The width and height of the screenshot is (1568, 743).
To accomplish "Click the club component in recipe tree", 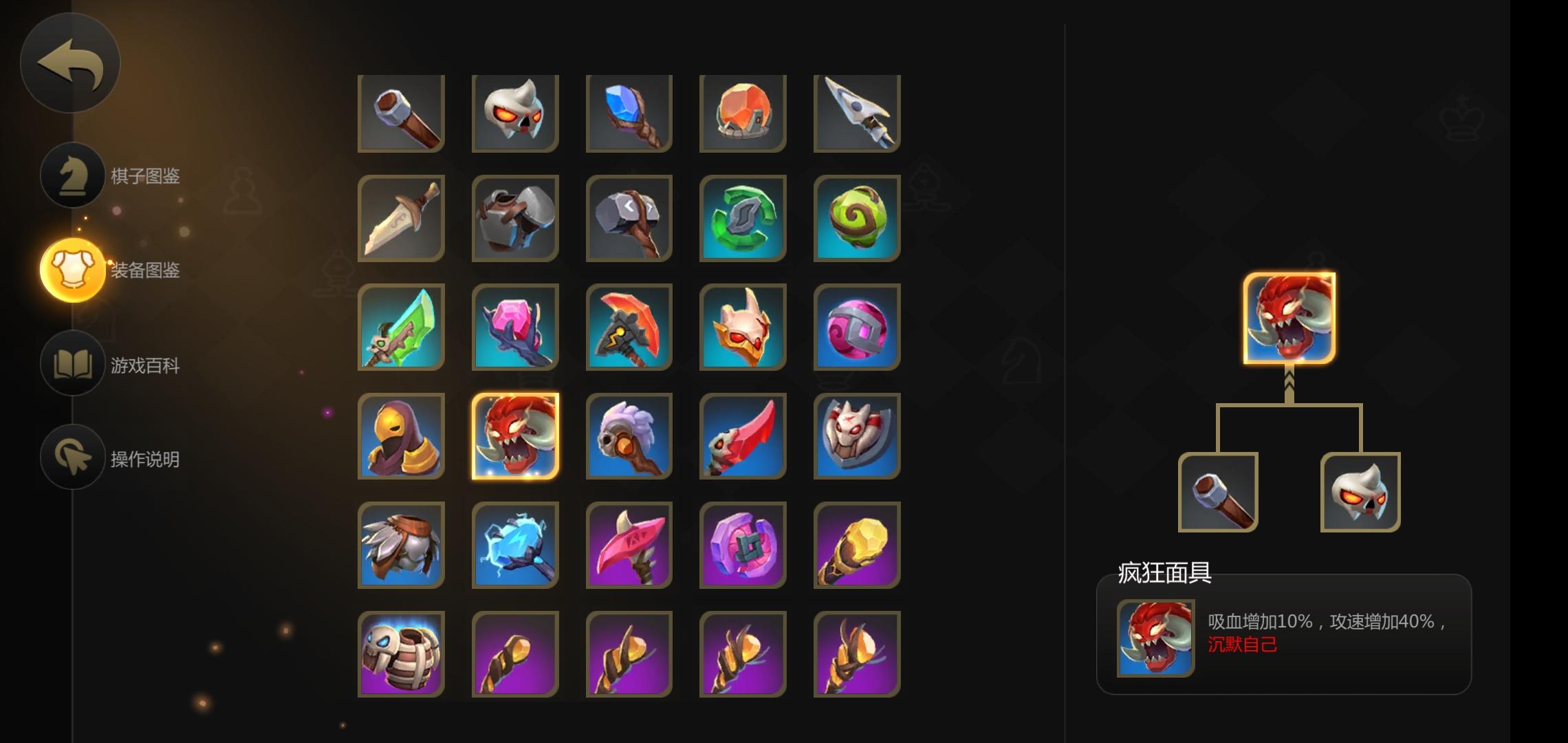I will click(x=1218, y=492).
